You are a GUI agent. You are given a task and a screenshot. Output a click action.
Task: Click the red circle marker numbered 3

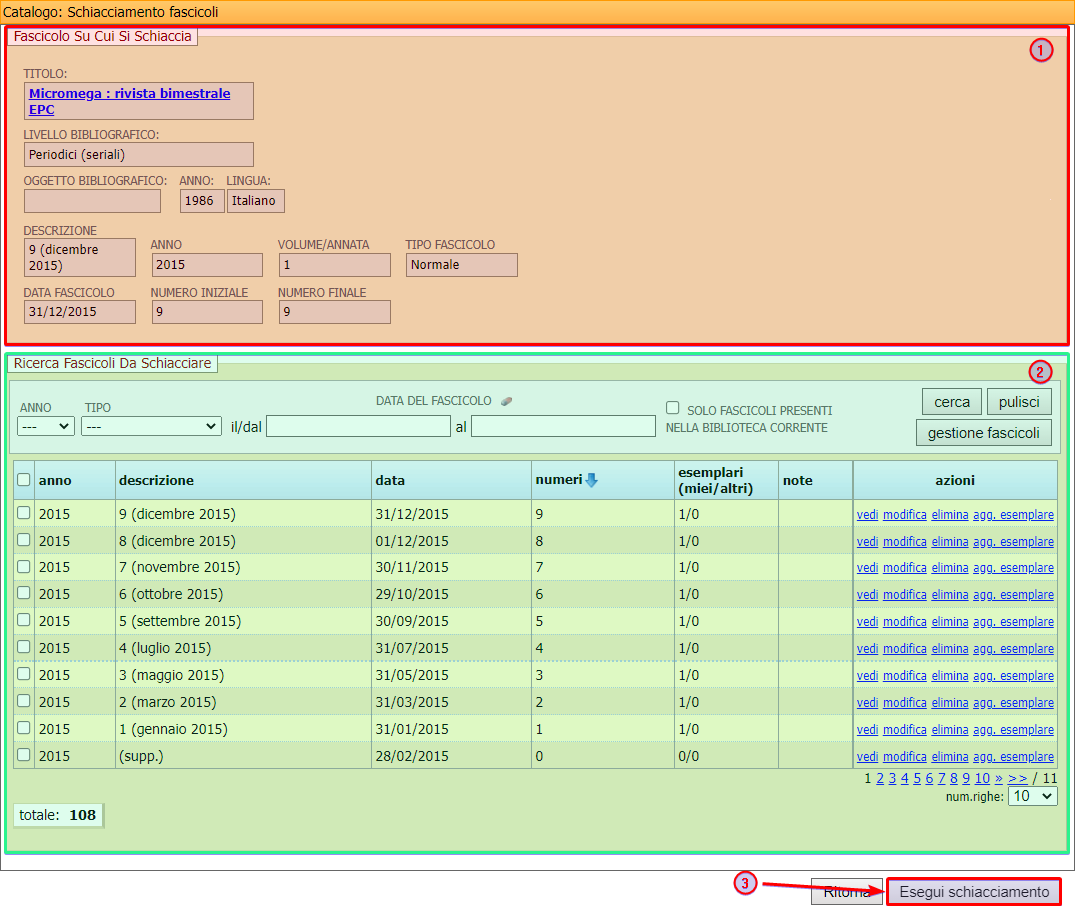coord(745,883)
